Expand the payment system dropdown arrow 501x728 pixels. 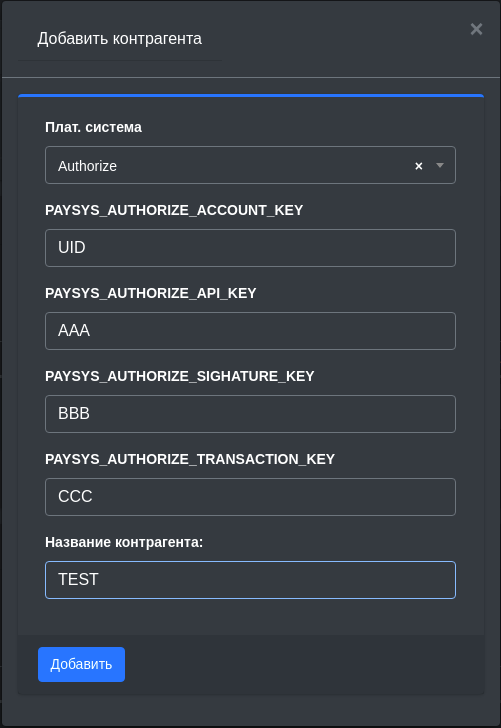point(440,165)
